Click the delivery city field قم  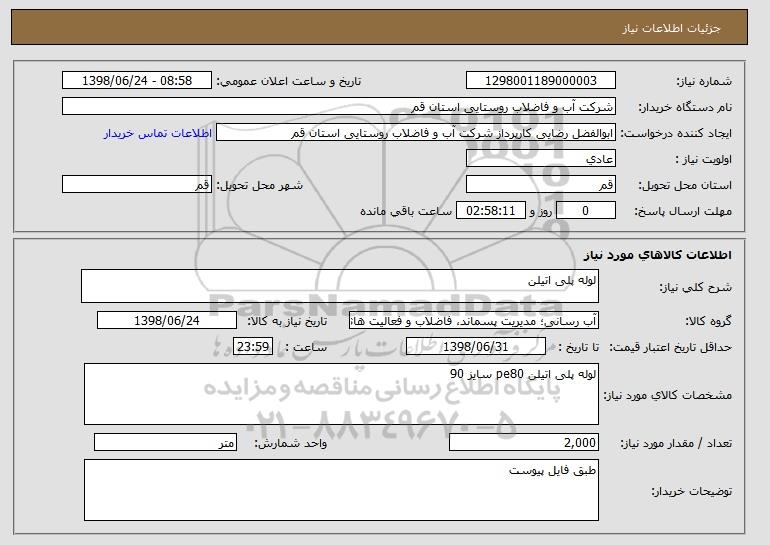pyautogui.click(x=137, y=185)
